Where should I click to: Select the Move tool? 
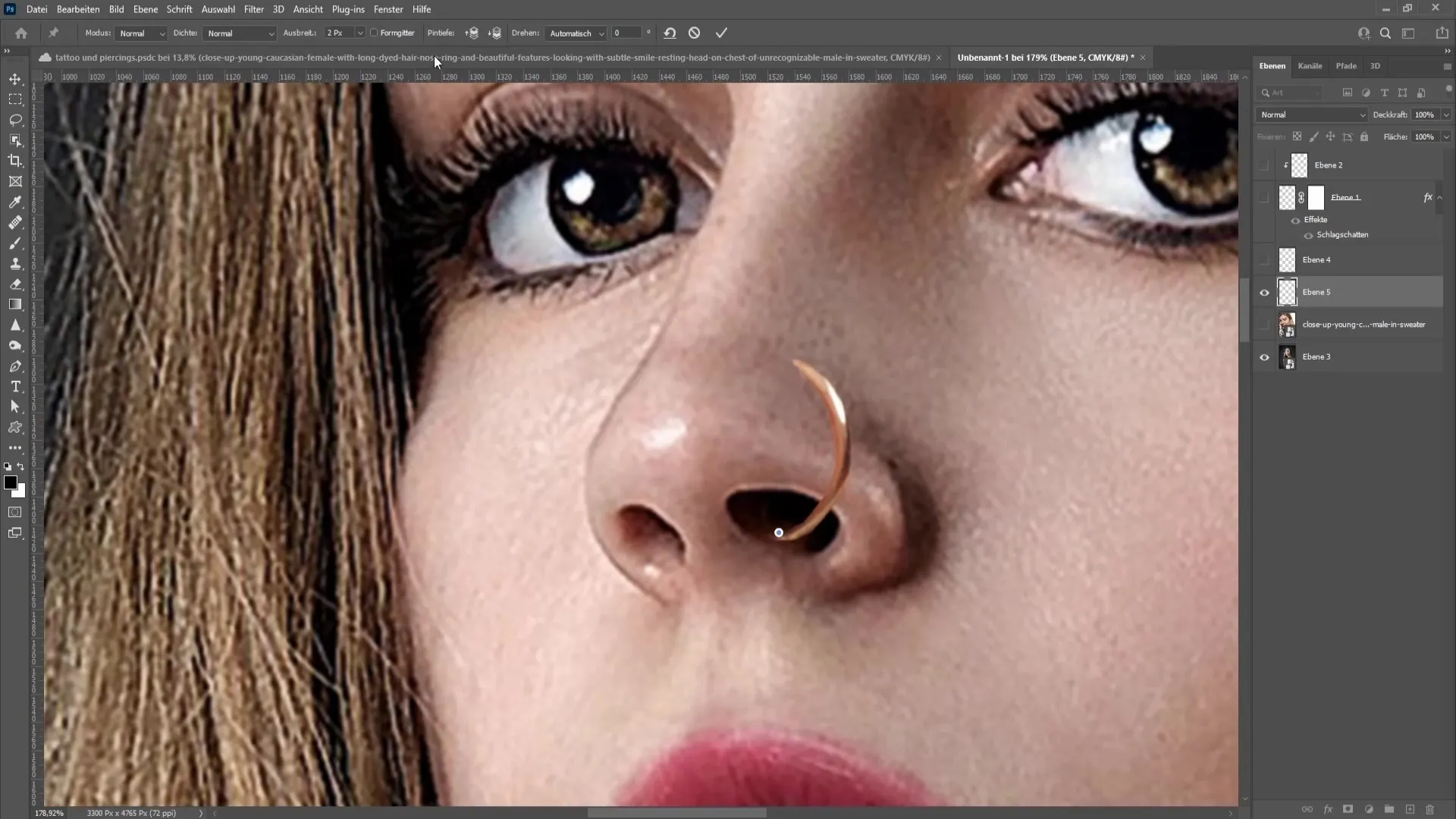tap(16, 78)
